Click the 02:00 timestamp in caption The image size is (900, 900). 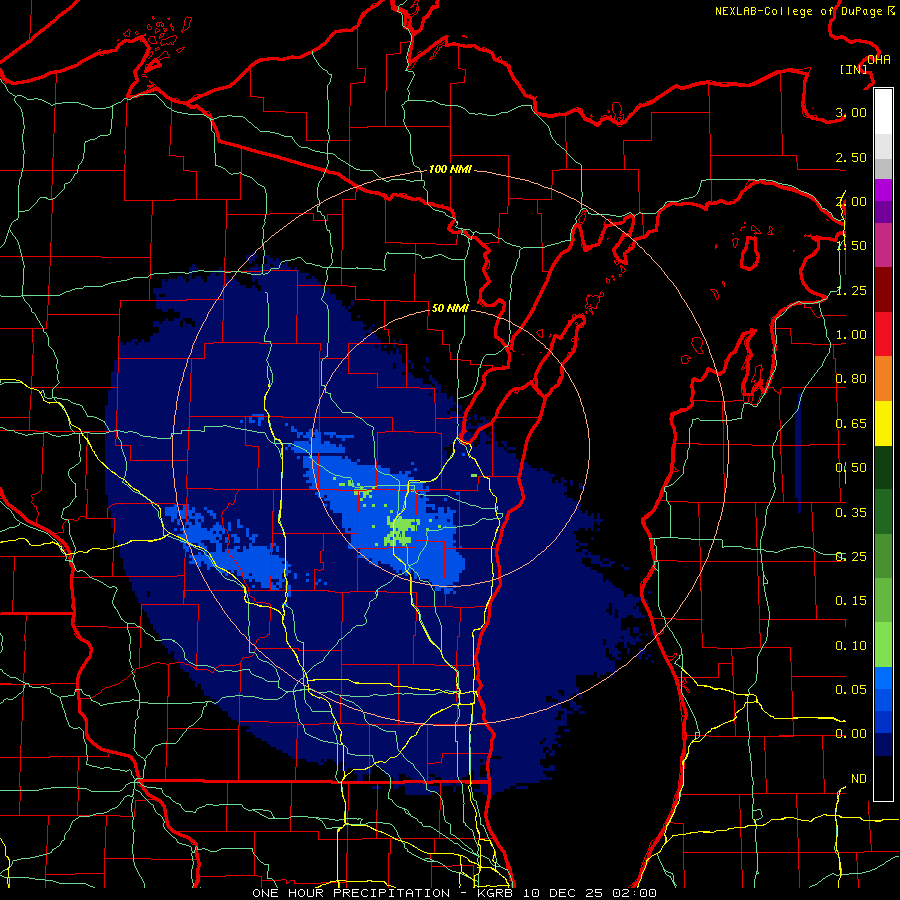634,893
